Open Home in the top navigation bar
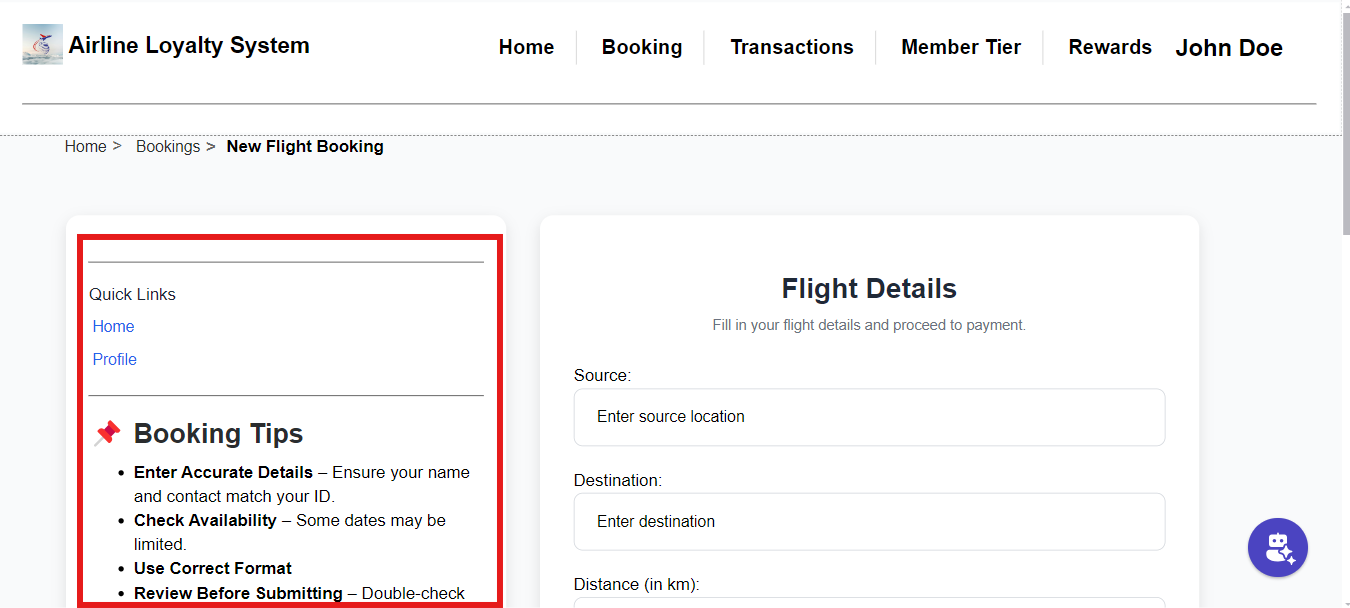 click(526, 47)
